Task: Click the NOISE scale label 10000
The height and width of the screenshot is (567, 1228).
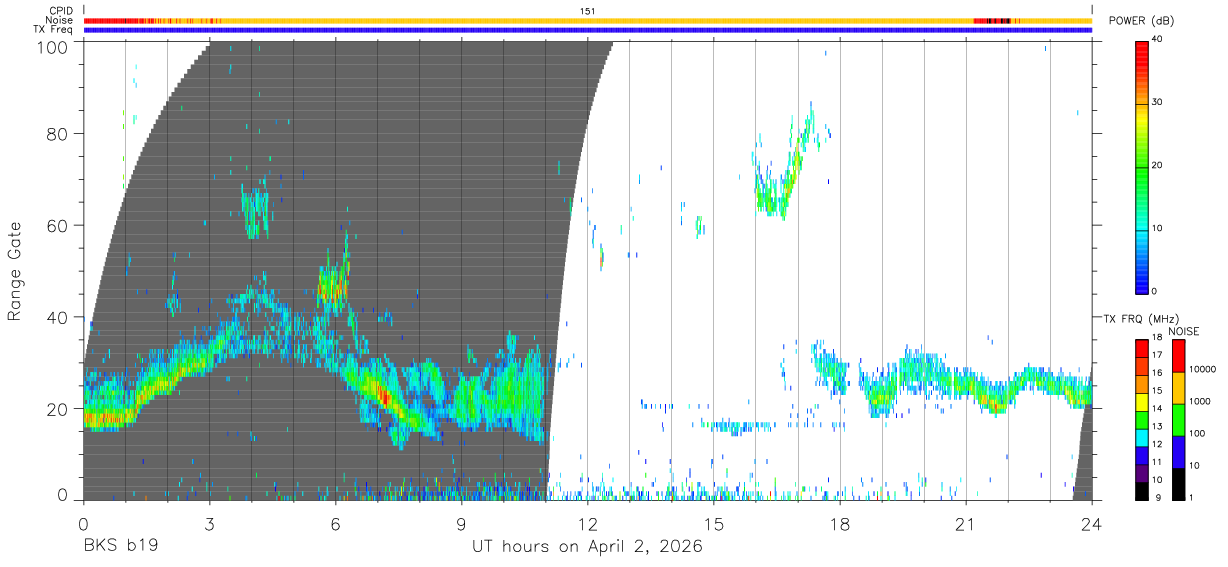Action: (x=1202, y=369)
